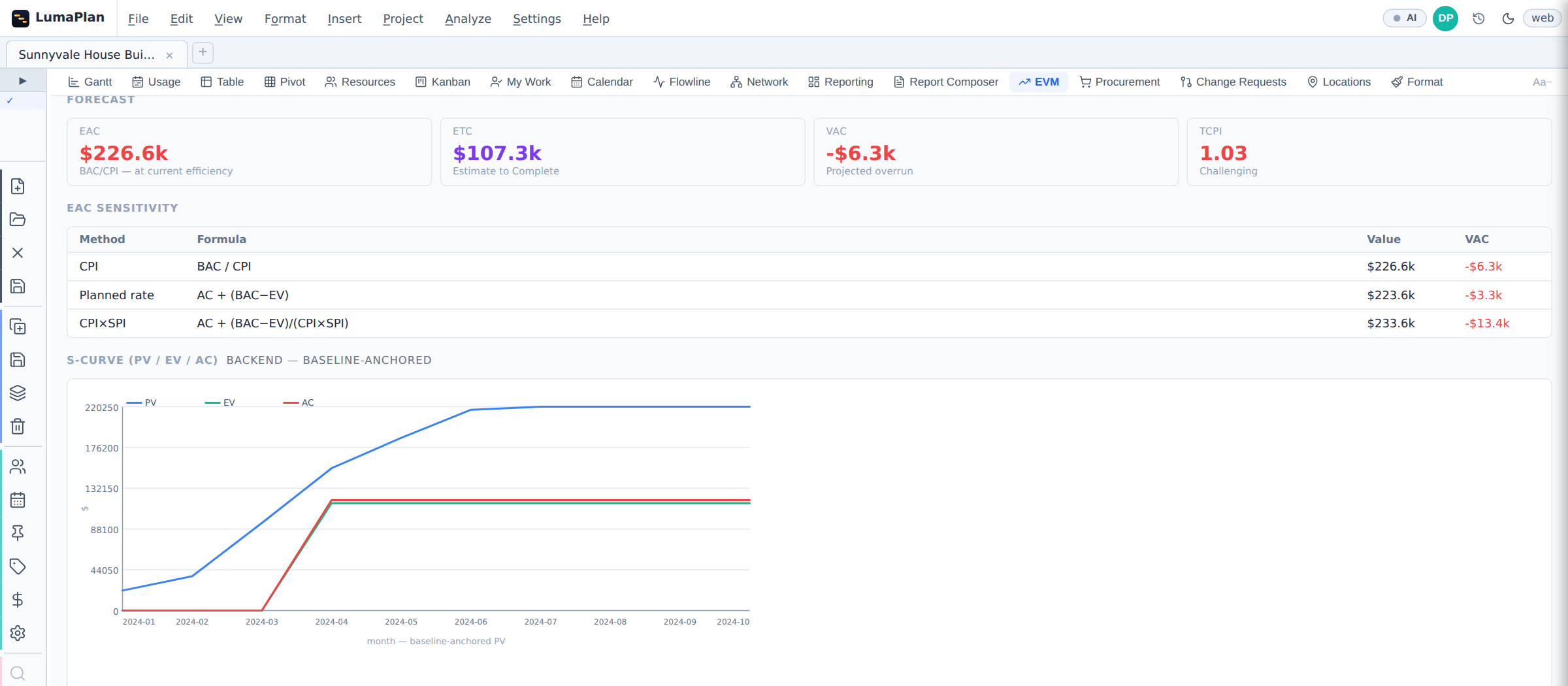Open the Edit menu
This screenshot has width=1568, height=686.
pyautogui.click(x=181, y=19)
